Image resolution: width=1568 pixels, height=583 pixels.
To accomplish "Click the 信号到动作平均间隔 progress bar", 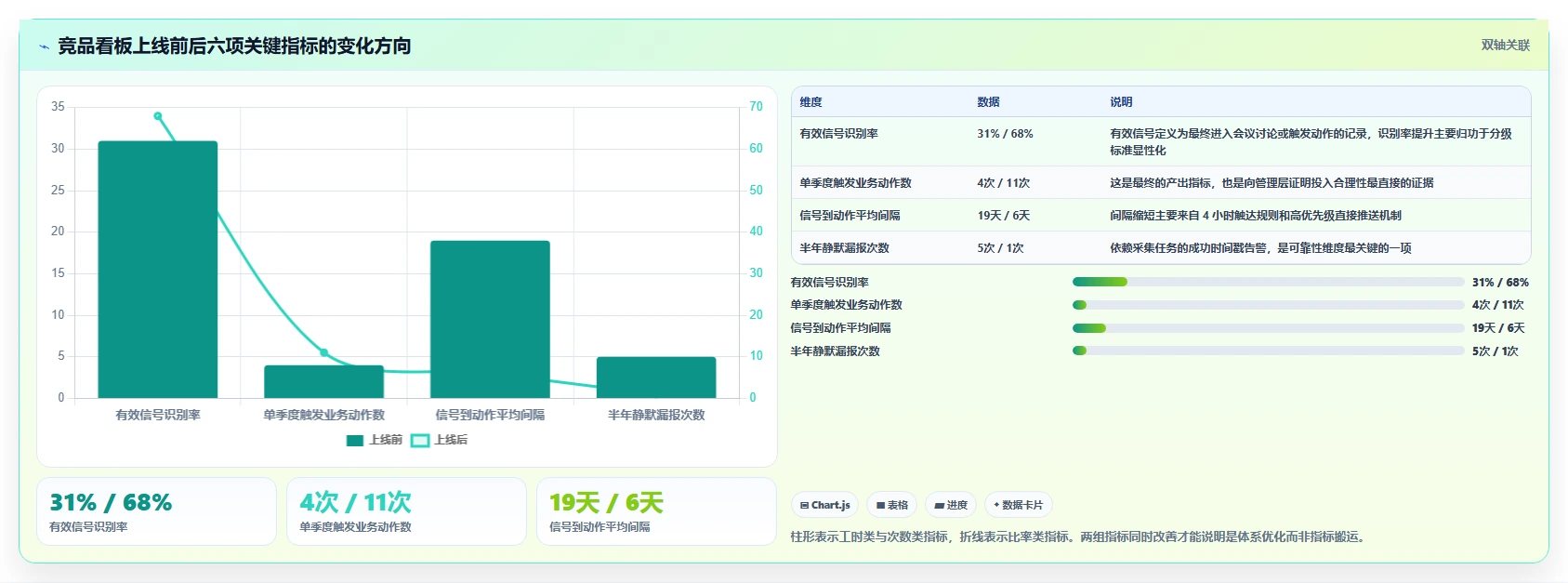I will 1268,328.
